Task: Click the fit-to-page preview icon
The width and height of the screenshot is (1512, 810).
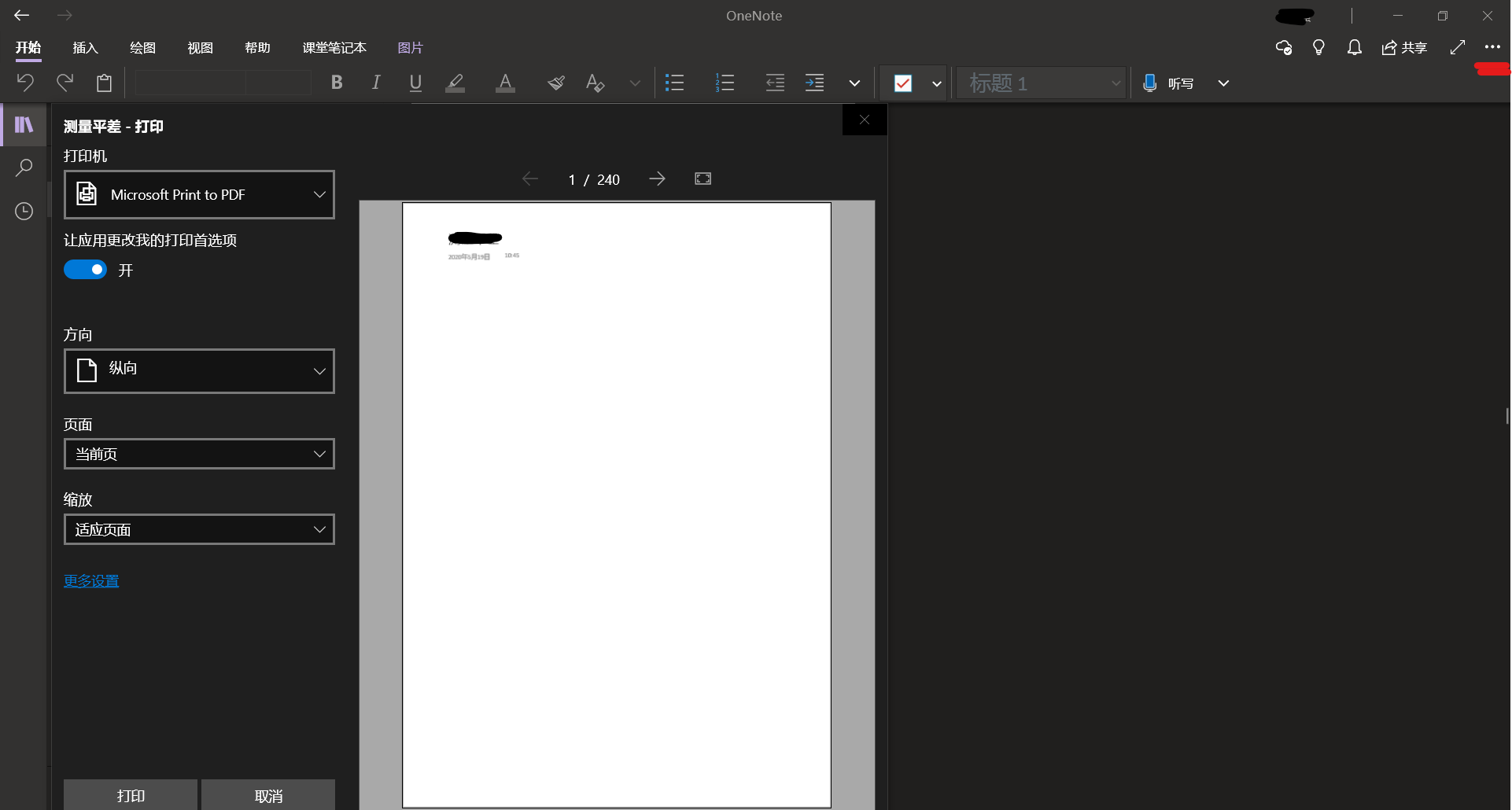Action: (703, 179)
